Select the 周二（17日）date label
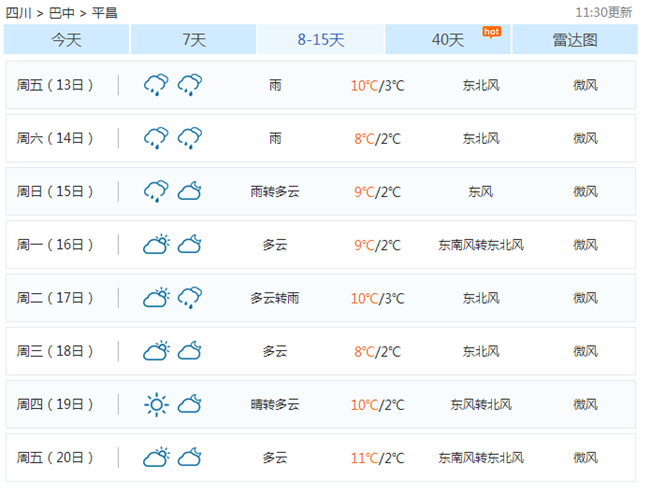 coord(55,298)
